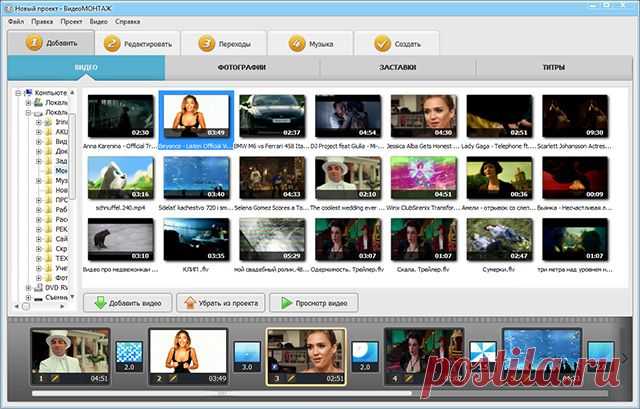Click the DVD RW drive icon in the tree
This screenshot has width=640, height=409.
(38, 287)
